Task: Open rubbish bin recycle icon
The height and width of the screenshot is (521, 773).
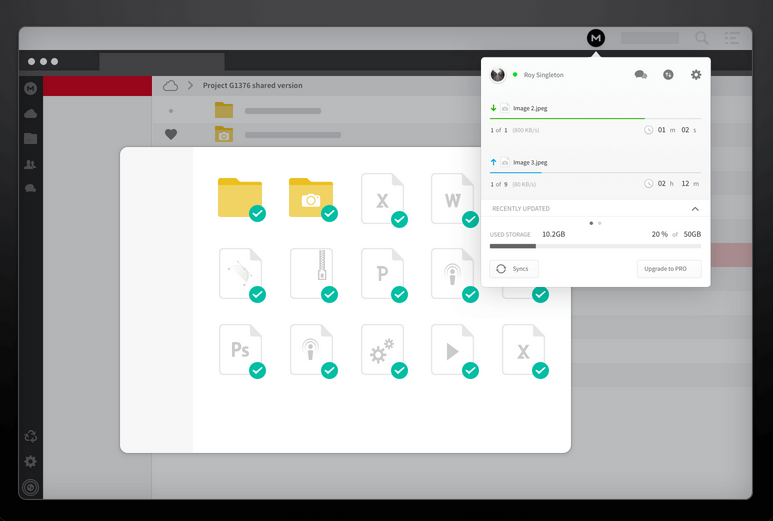Action: [x=31, y=436]
